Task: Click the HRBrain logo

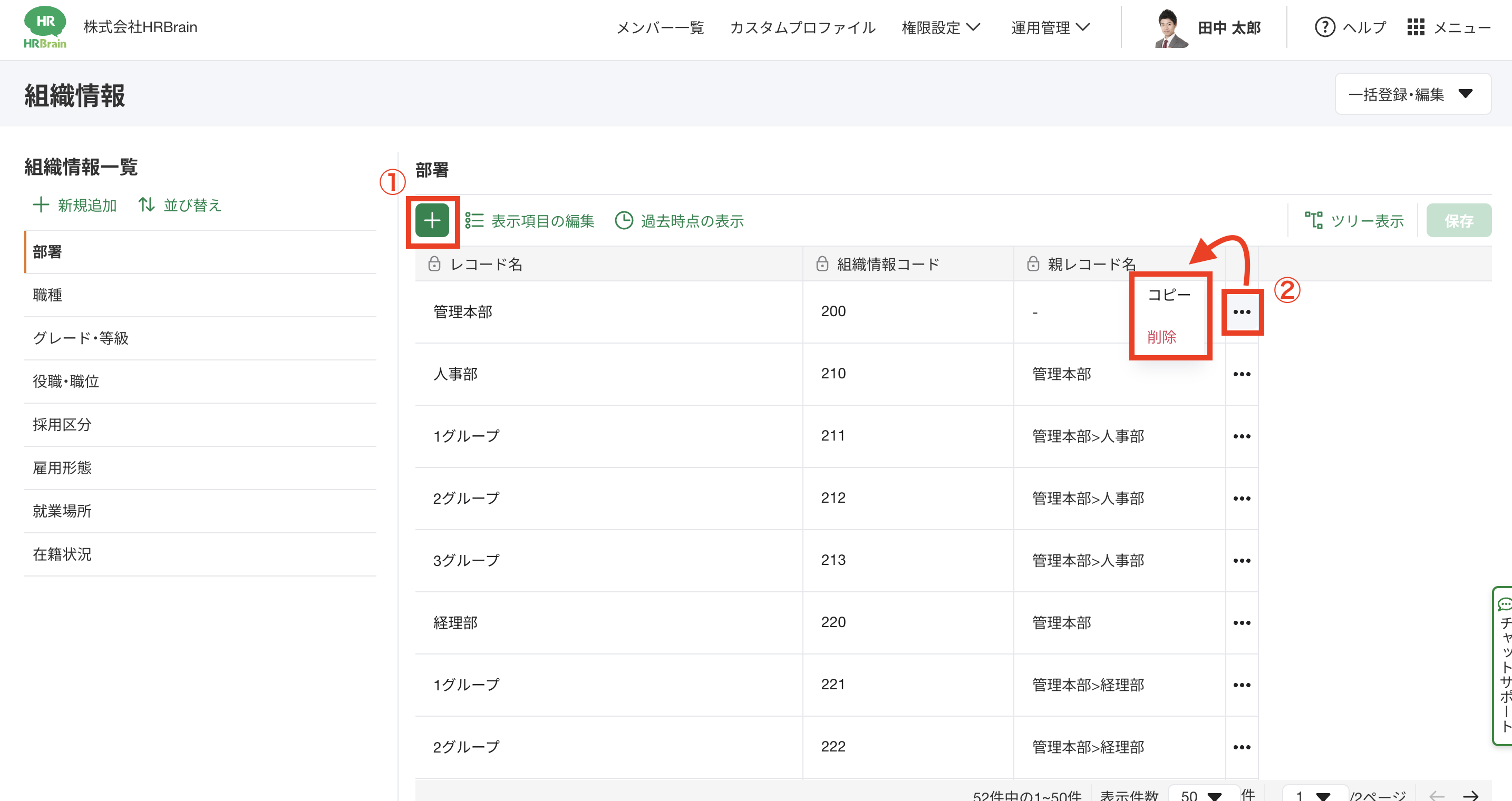Action: click(x=45, y=27)
